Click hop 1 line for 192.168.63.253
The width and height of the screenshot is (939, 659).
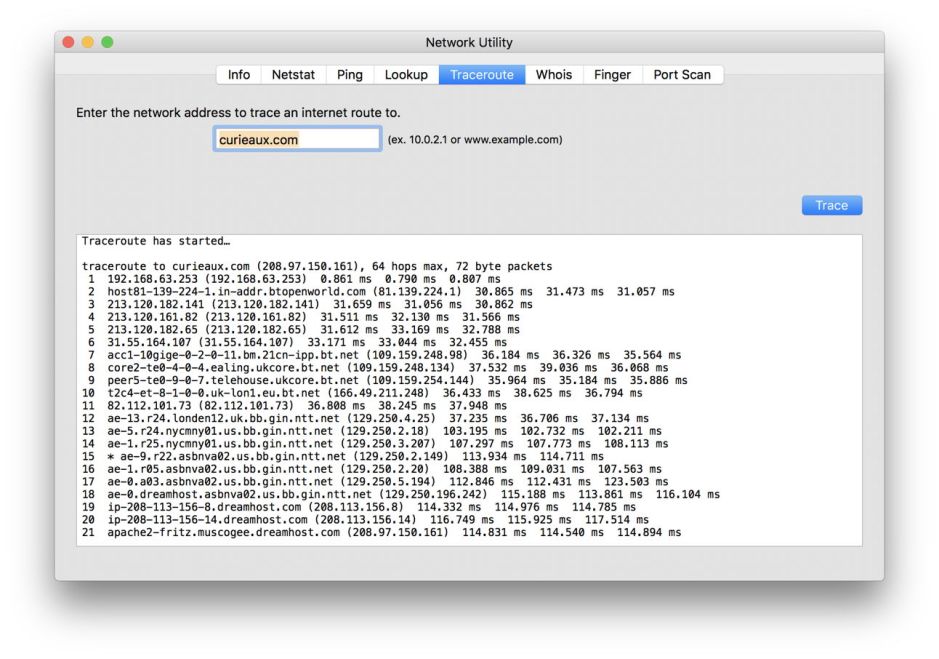290,279
